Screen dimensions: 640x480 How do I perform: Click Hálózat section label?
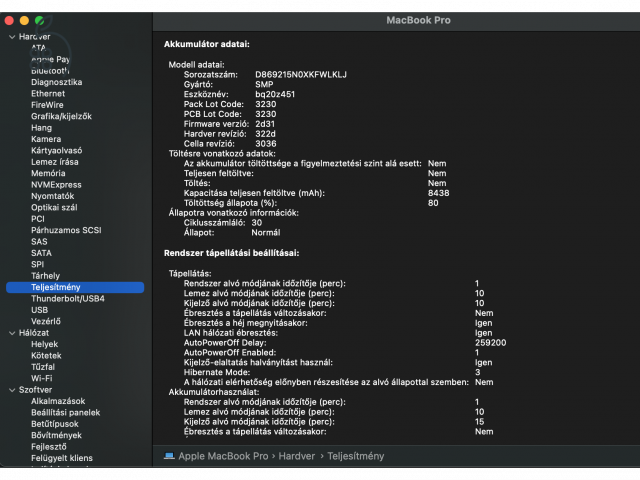(x=34, y=333)
